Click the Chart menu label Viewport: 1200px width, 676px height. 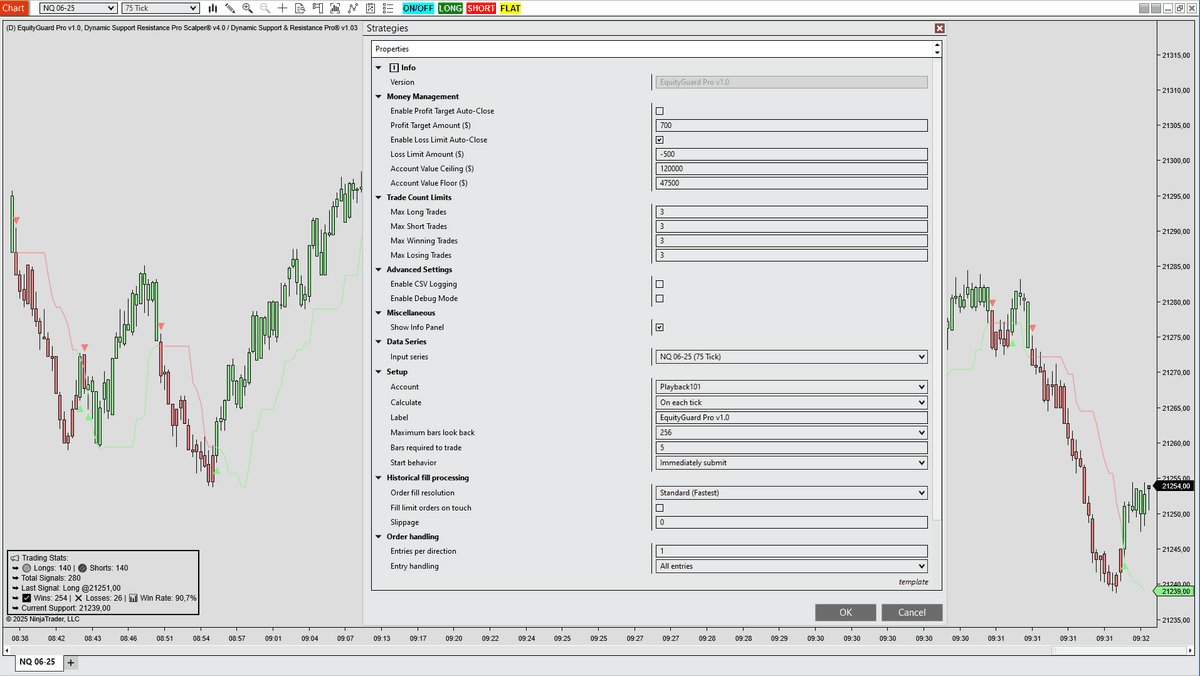[14, 8]
